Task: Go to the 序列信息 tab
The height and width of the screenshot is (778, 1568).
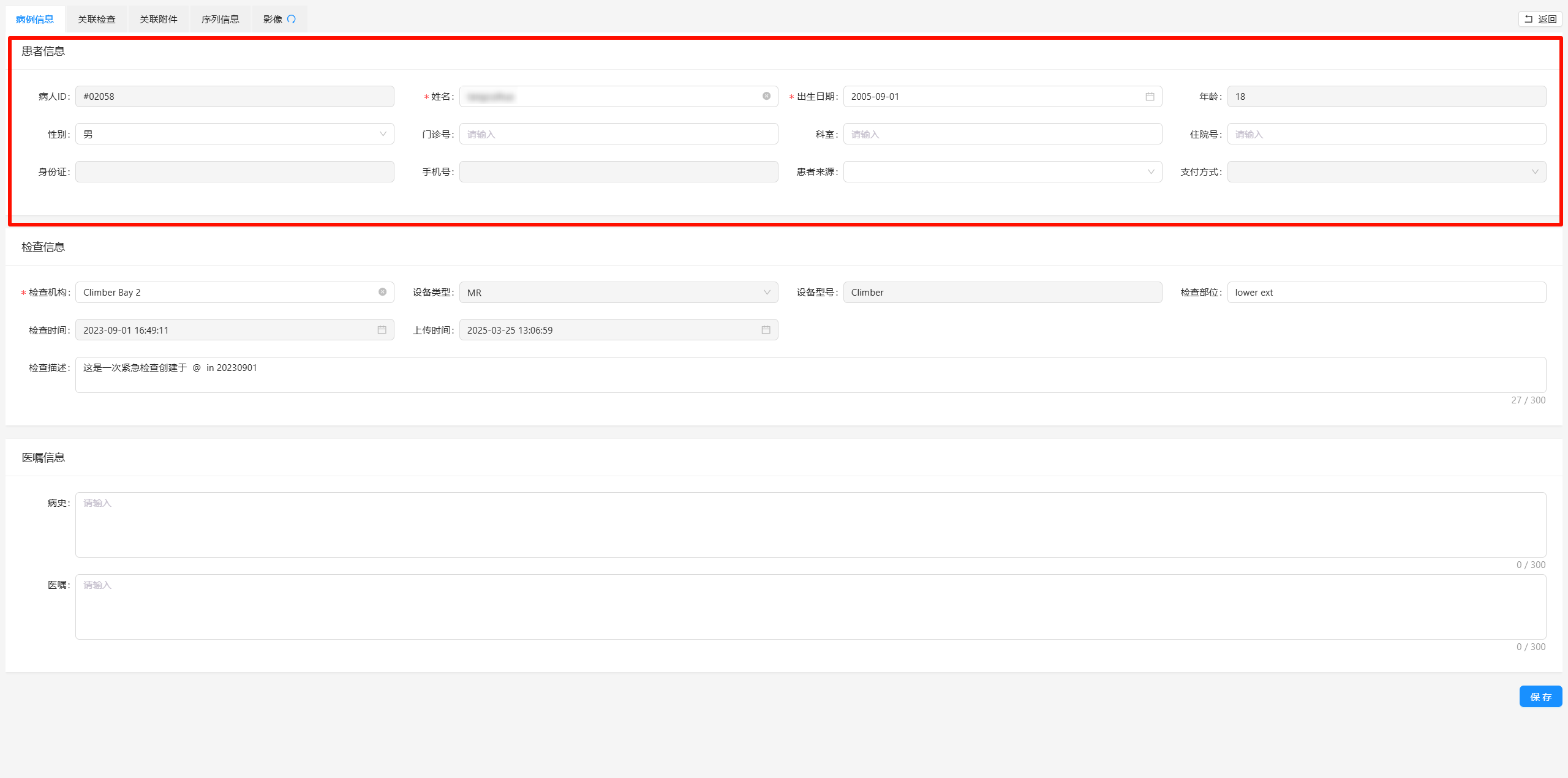Action: pos(220,19)
